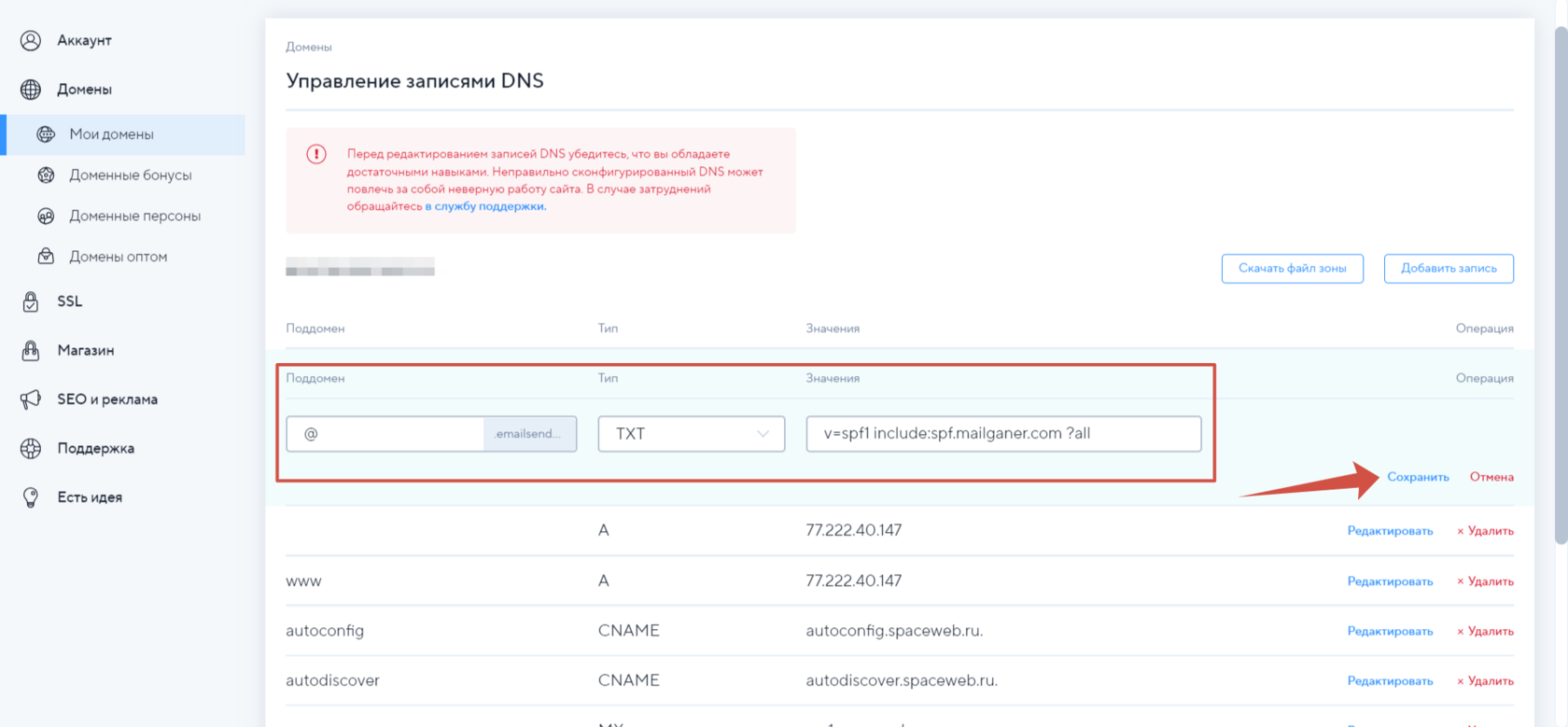Click the Bulk domains icon

coord(46,256)
